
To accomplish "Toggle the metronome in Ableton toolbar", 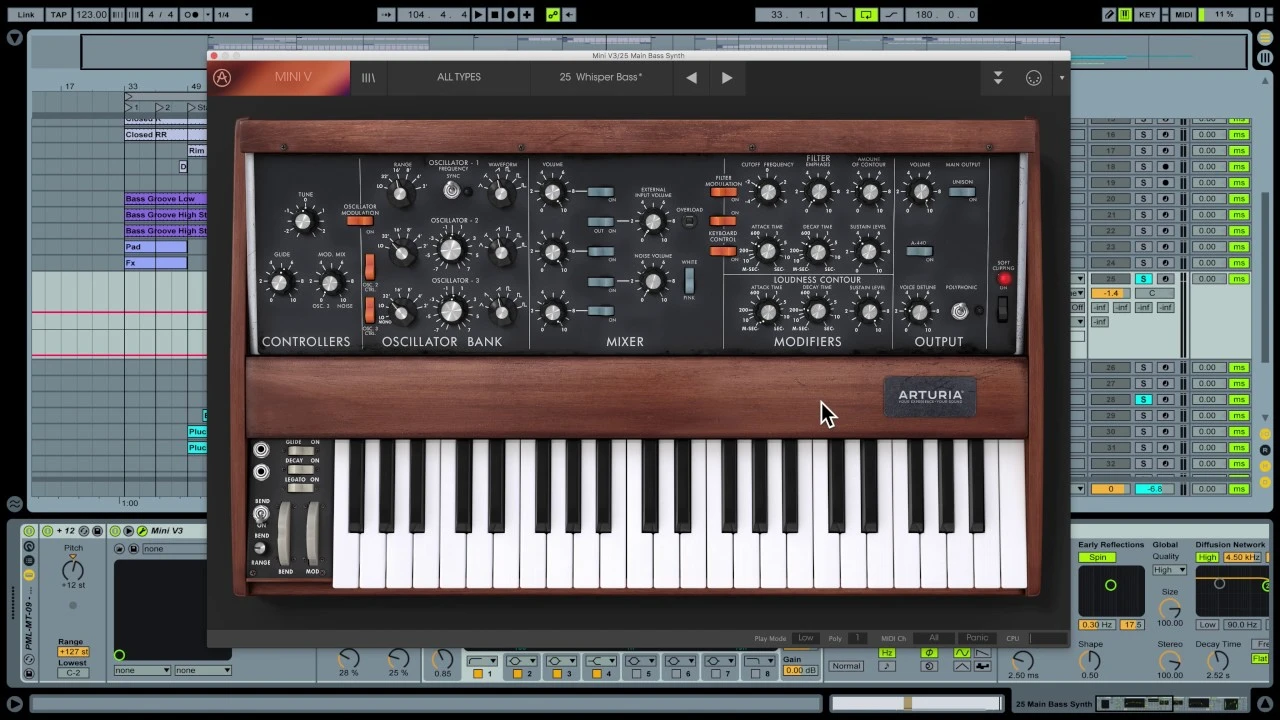I will [191, 15].
